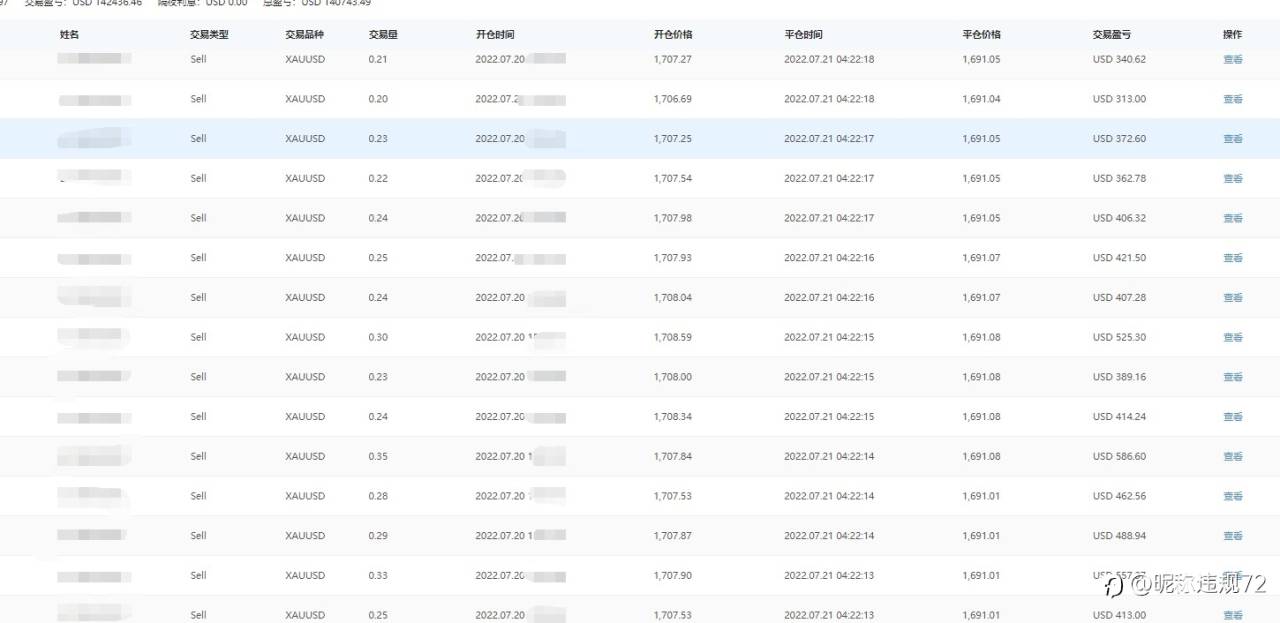Click the close time in the USD 586.60 row

coord(829,456)
